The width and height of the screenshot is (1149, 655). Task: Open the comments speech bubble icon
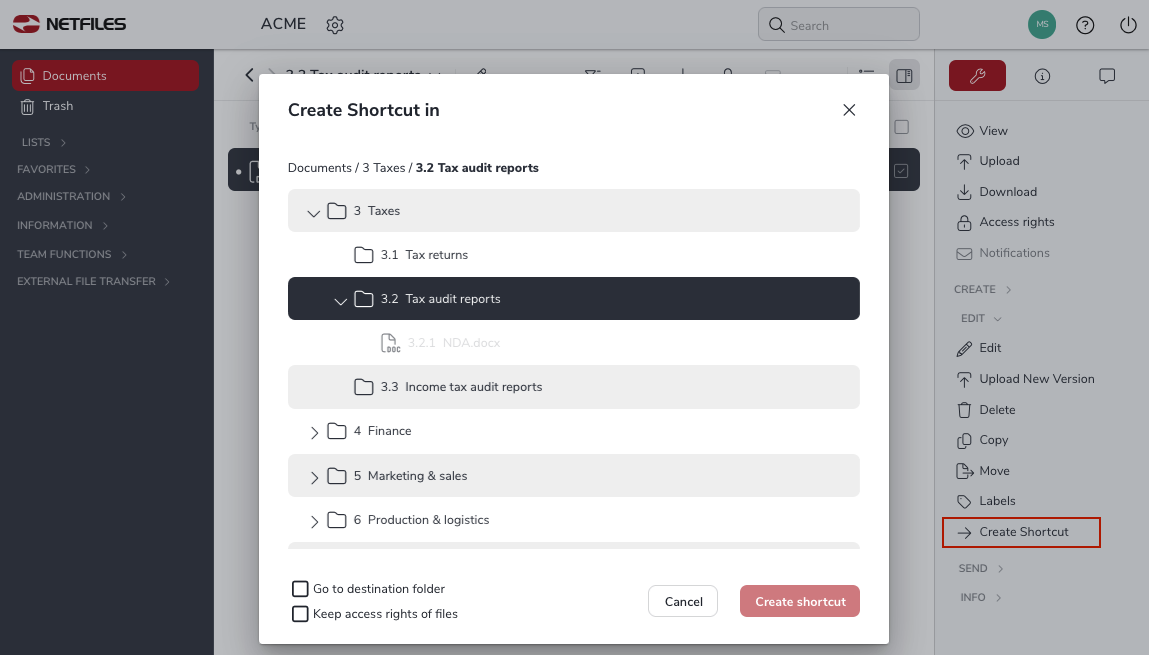pos(1106,75)
